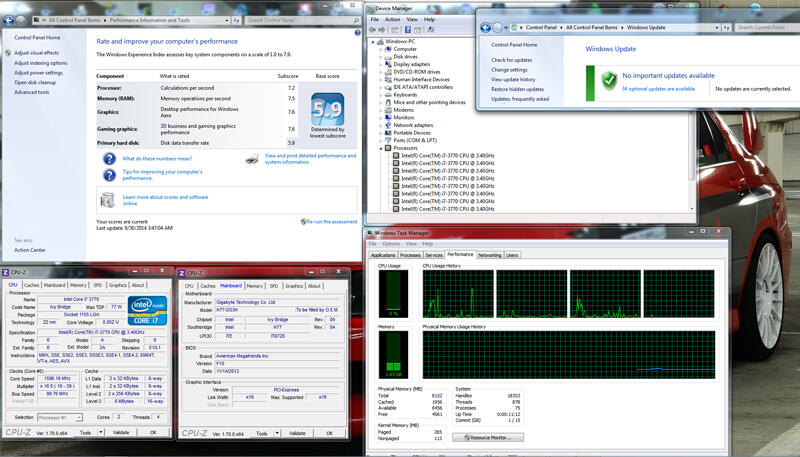This screenshot has height=457, width=800.
Task: Click the software icon beside Learn more about scores
Action: 107,200
